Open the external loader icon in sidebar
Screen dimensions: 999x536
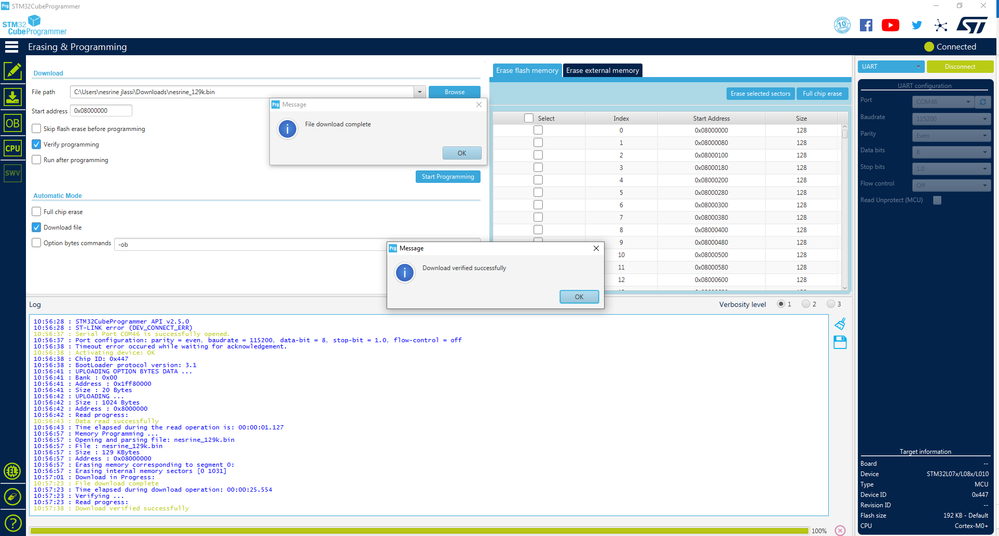[x=12, y=472]
